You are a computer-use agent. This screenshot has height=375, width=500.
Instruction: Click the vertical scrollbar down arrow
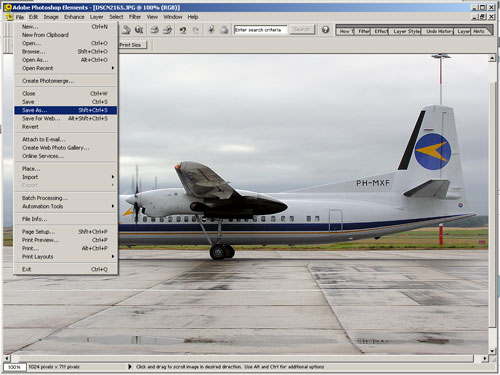pos(492,350)
